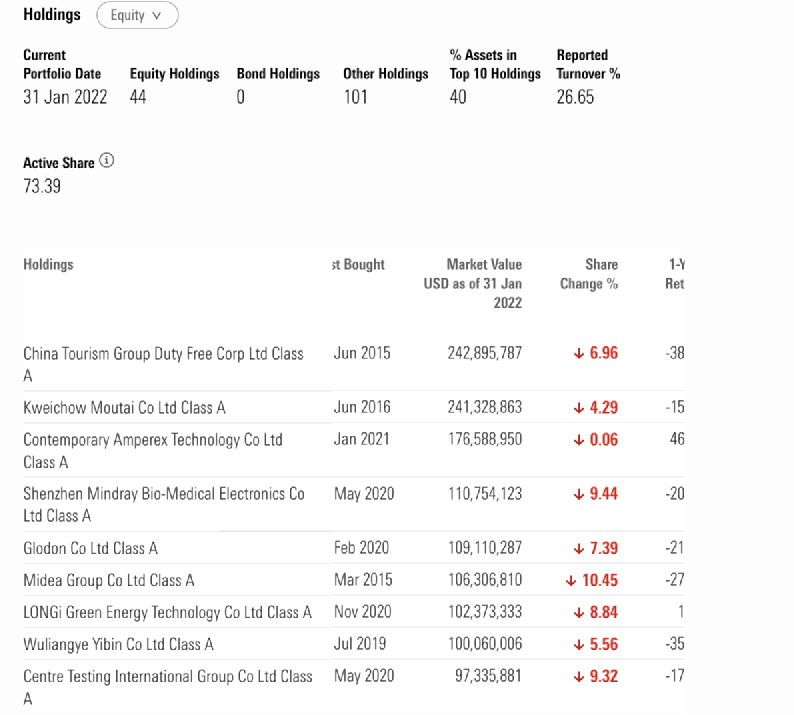This screenshot has width=794, height=715.
Task: Open Kweichow Moutai Co Ltd Class A
Action: point(124,408)
